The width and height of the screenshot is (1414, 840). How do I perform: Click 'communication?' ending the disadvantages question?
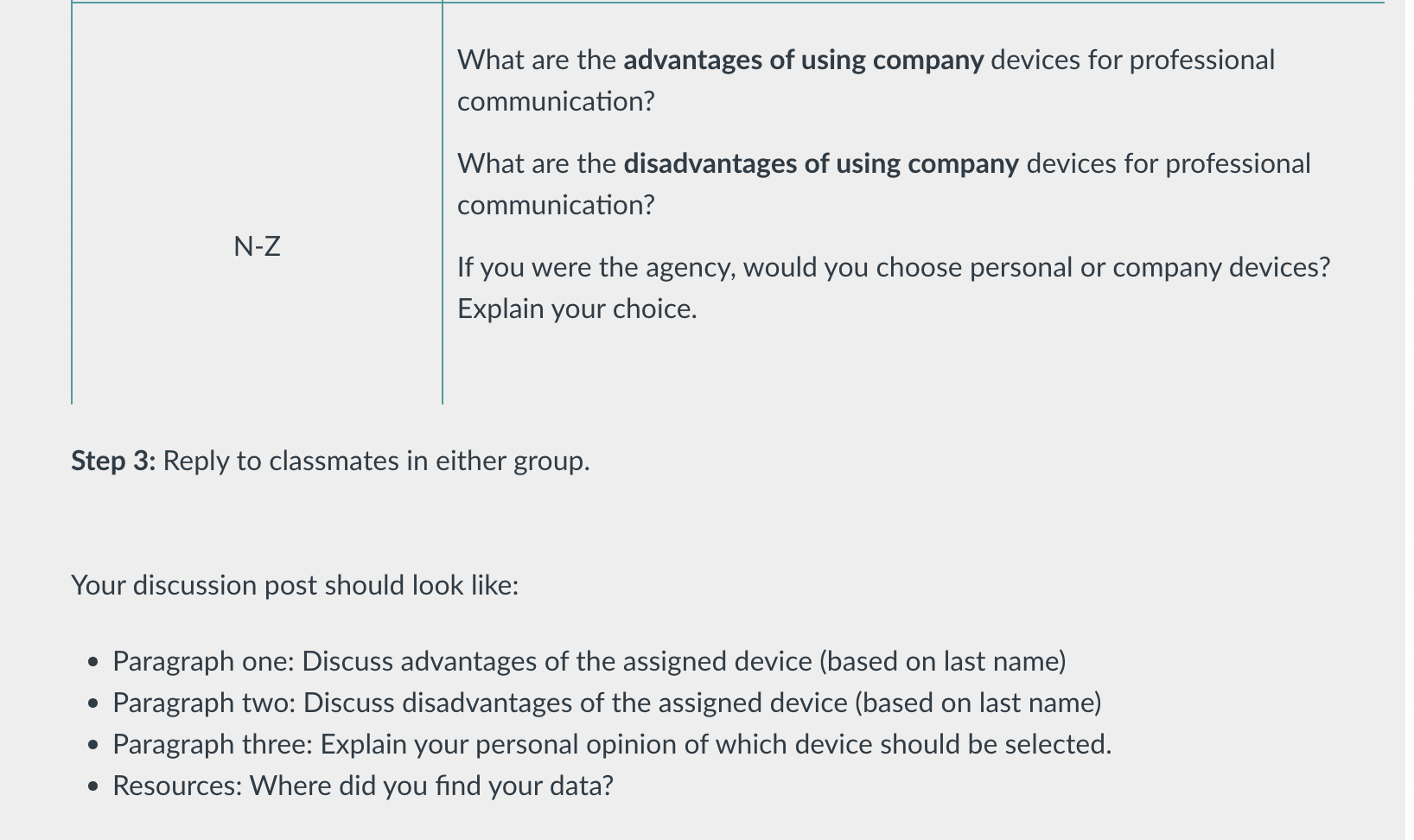(556, 205)
